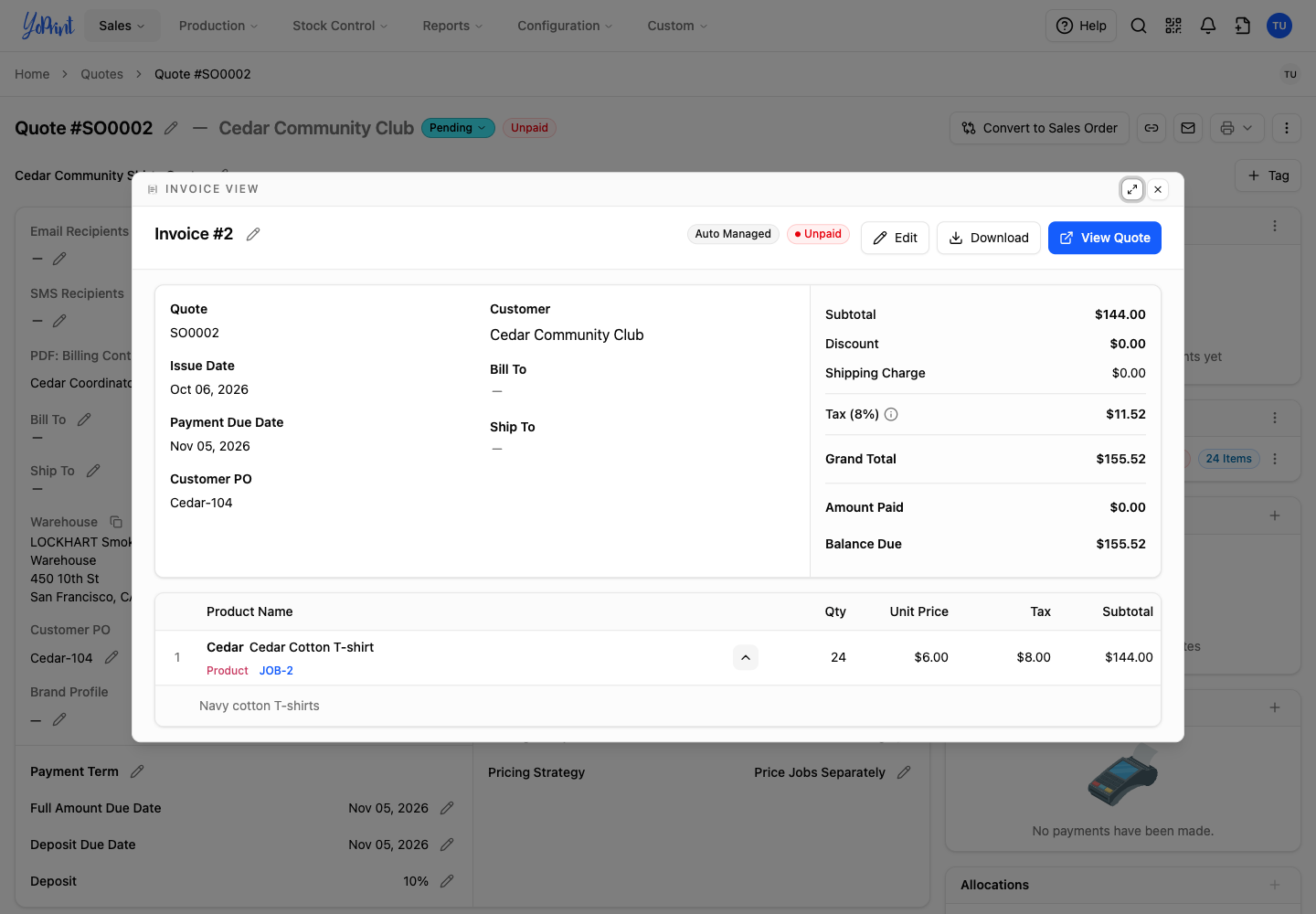Edit Full Amount Due Date pencil
This screenshot has width=1316, height=914.
[x=447, y=808]
